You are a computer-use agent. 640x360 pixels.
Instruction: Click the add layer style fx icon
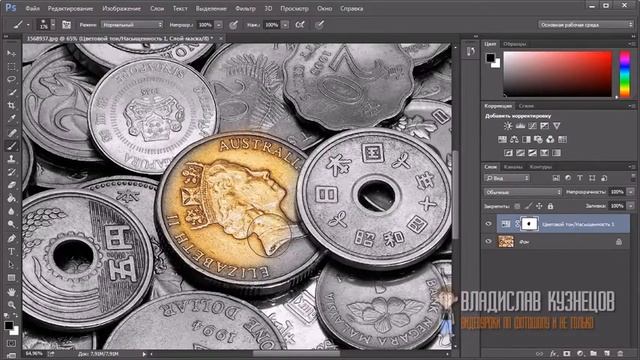[553, 353]
